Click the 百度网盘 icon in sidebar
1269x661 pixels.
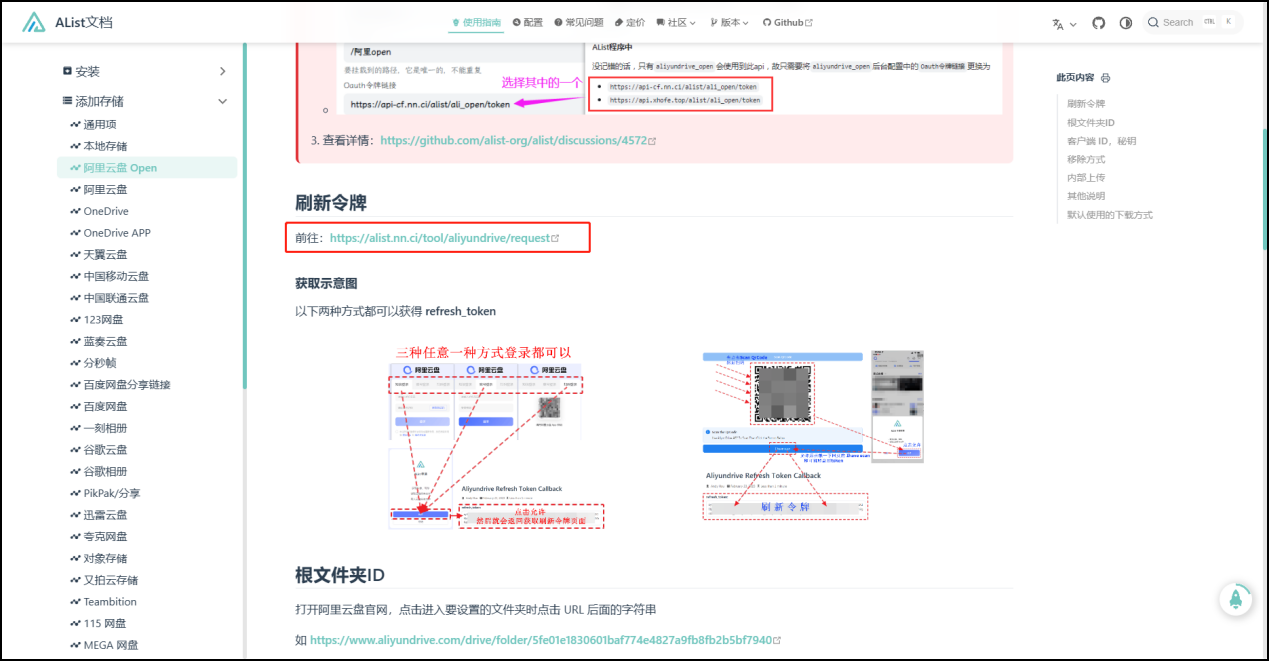[75, 406]
